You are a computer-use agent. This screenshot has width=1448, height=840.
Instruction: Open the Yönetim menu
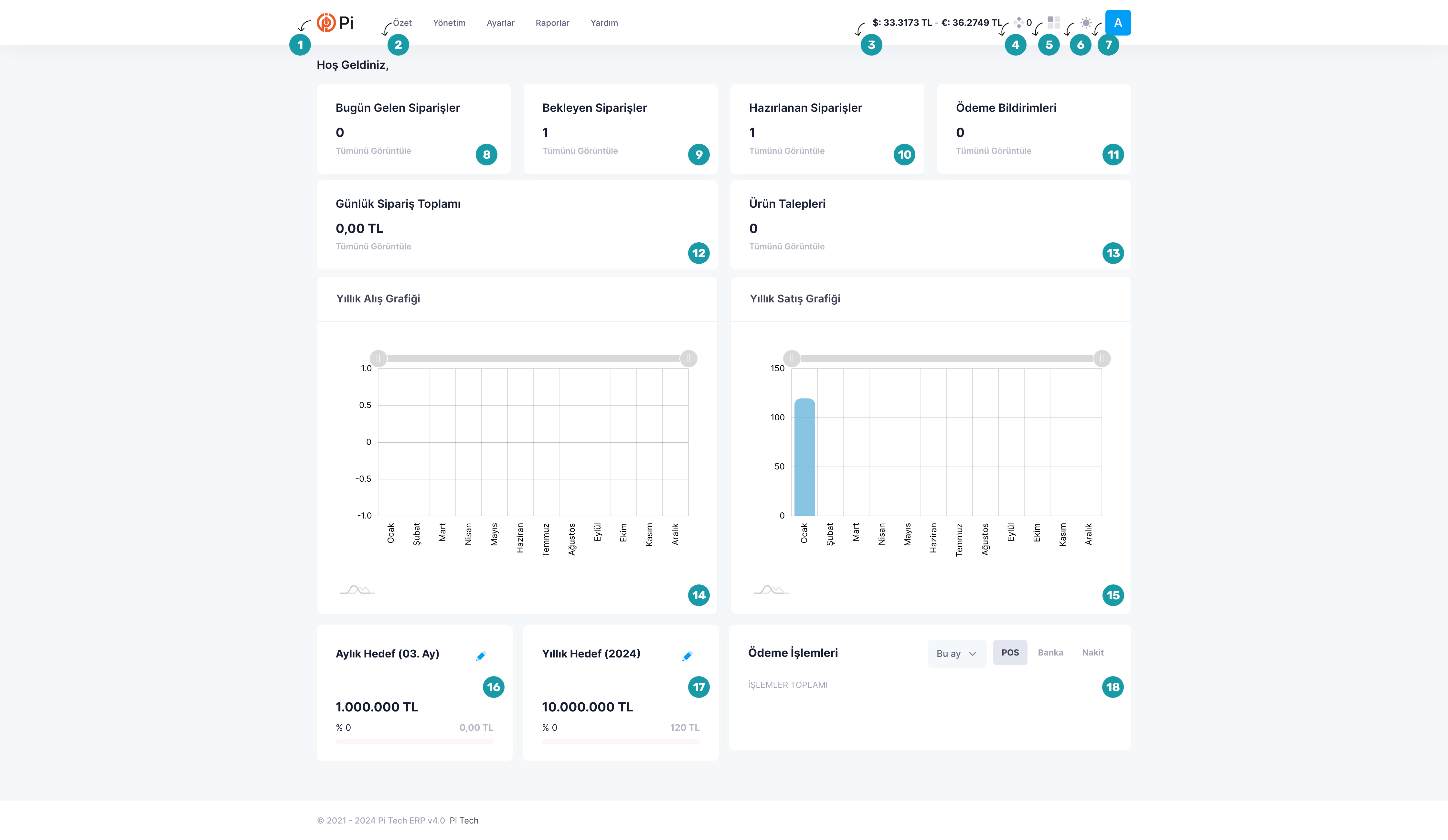tap(449, 23)
